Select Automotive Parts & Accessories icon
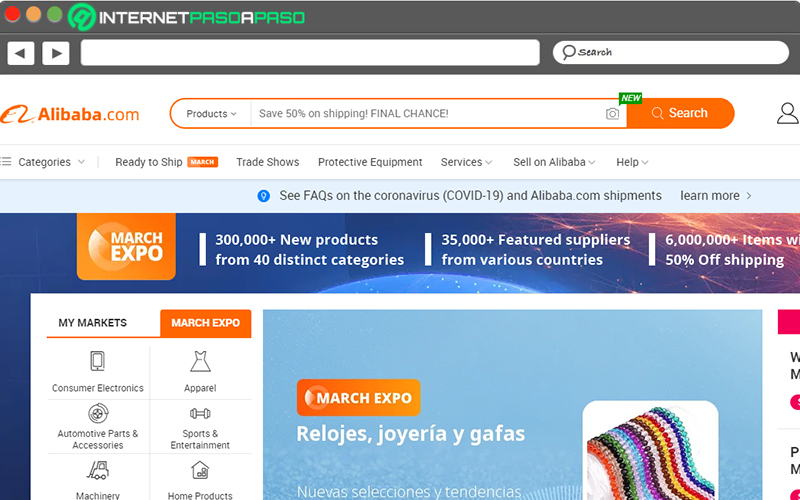This screenshot has height=500, width=800. tap(98, 413)
